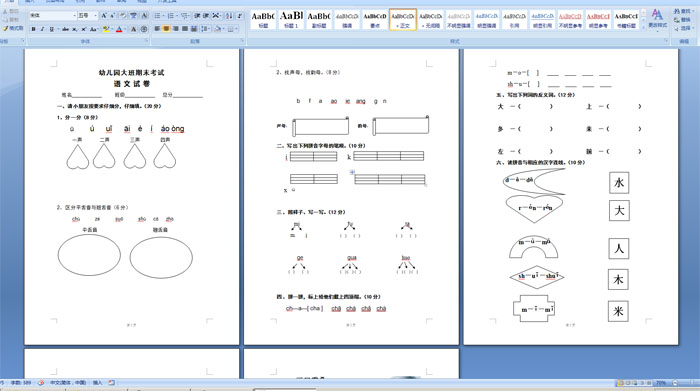Click the numbered list icon
Image resolution: width=700 pixels, height=391 pixels.
click(x=171, y=16)
